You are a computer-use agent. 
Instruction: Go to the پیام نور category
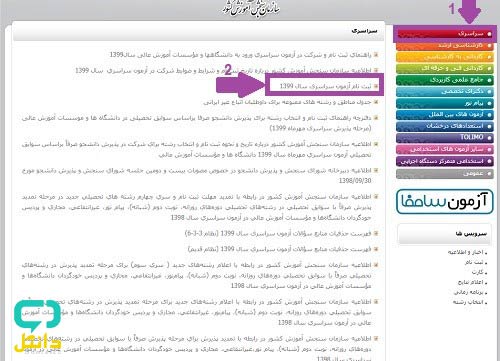[445, 103]
